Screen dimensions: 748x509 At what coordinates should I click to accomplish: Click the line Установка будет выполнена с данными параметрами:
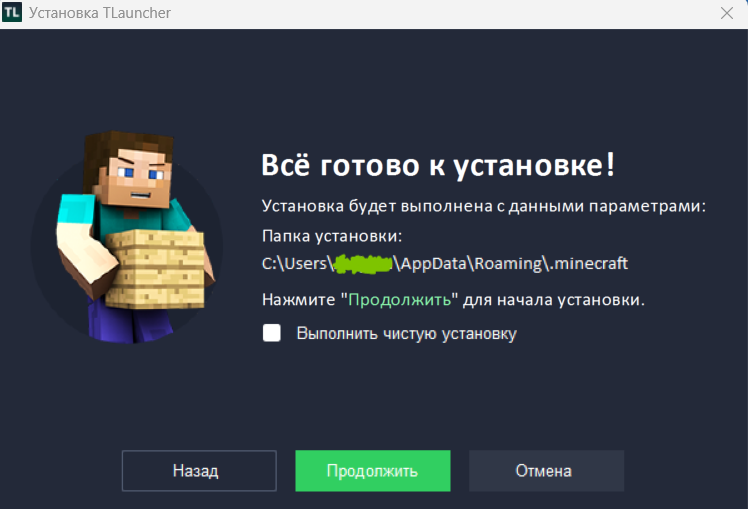[484, 206]
